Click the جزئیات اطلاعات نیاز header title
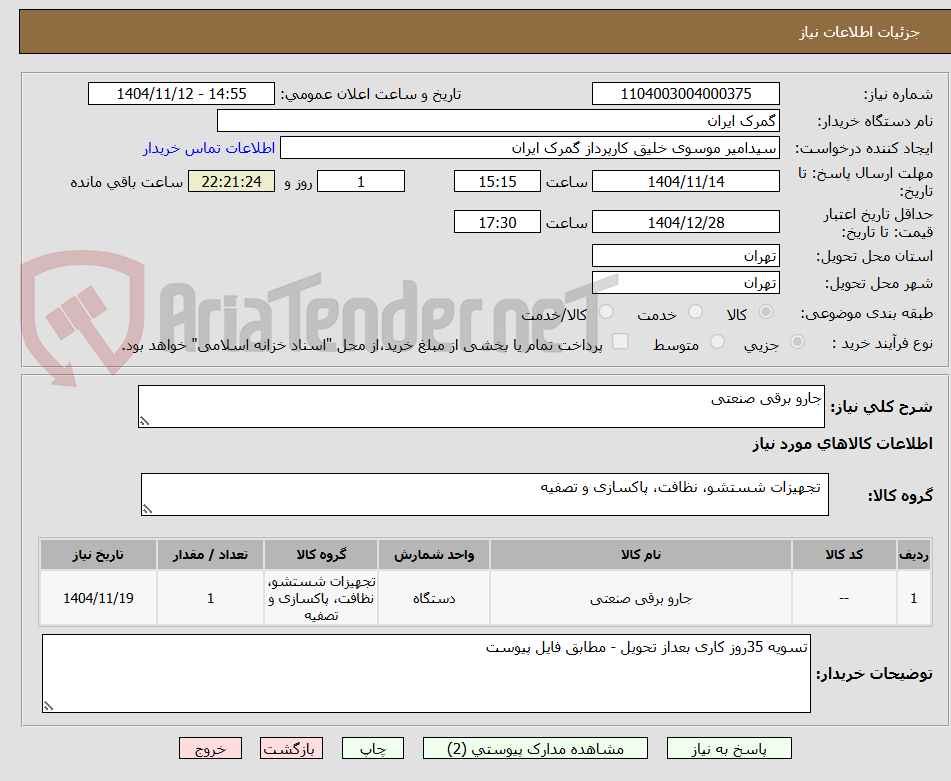Viewport: 951px width, 781px height. pyautogui.click(x=859, y=32)
